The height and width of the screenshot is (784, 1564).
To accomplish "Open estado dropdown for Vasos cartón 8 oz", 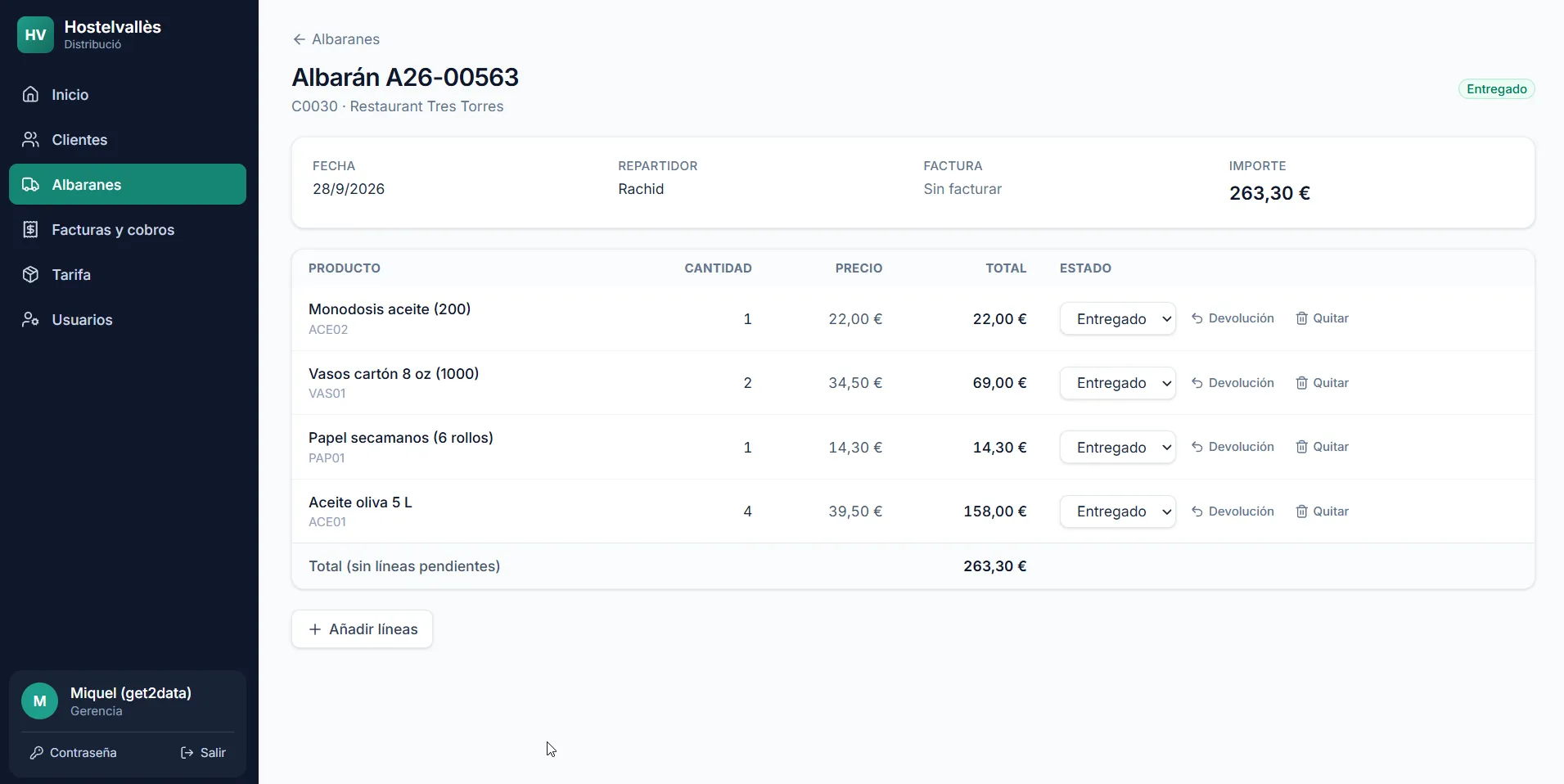I will (1118, 383).
